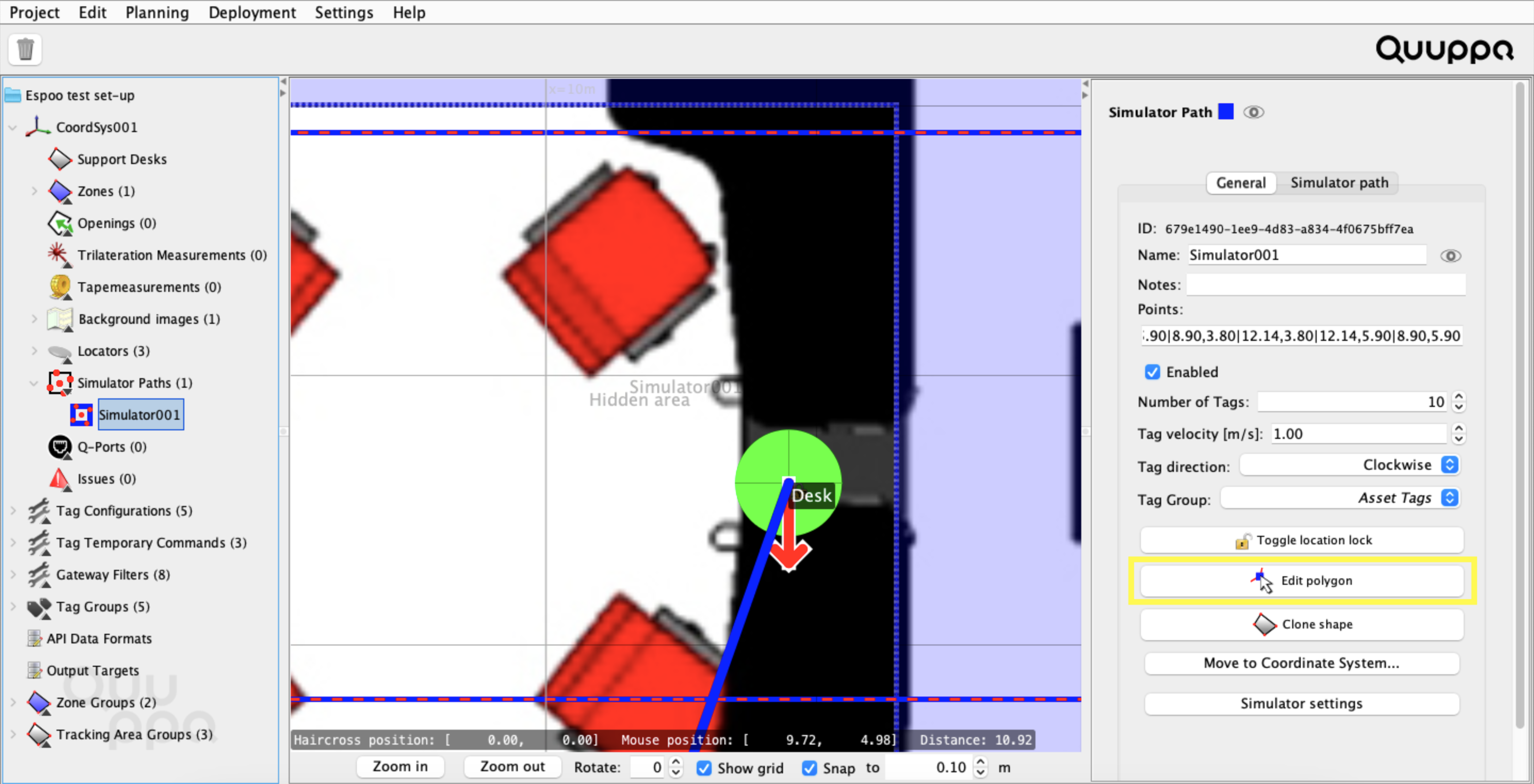
Task: Open the Project menu
Action: 35,12
